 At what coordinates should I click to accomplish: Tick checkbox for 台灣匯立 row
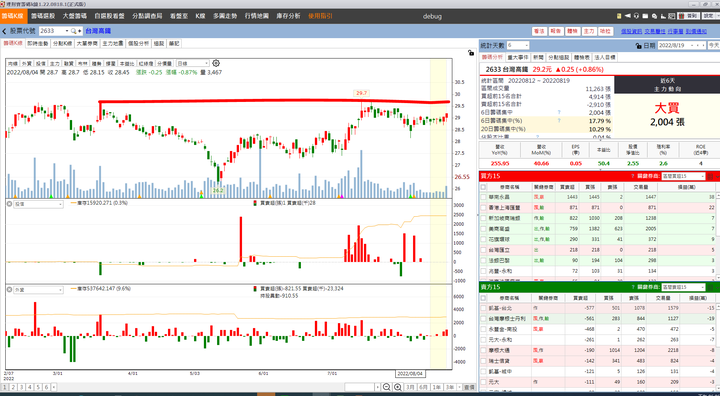483,250
